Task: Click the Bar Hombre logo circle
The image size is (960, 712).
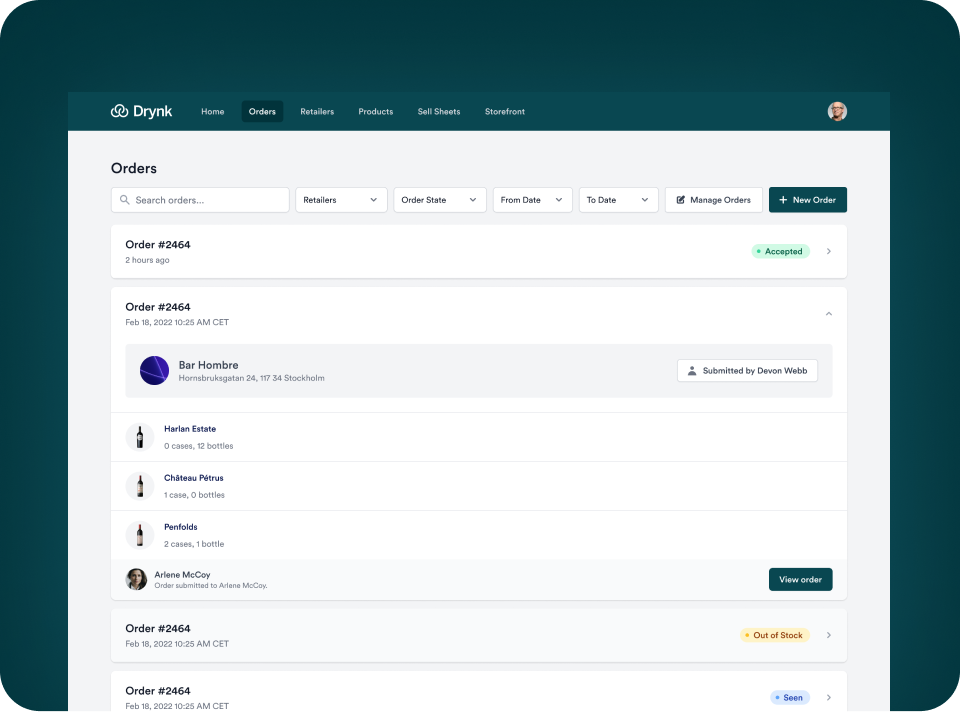Action: (x=154, y=370)
